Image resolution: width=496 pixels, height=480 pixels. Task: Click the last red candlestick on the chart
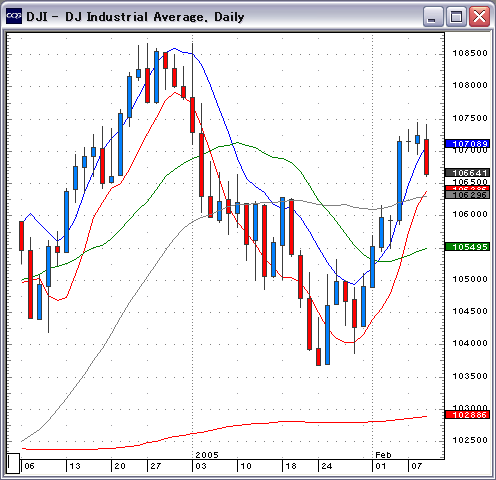click(426, 157)
